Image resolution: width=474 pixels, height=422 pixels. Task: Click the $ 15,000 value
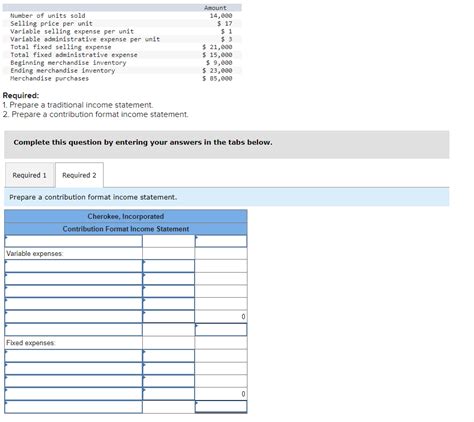[x=217, y=55]
